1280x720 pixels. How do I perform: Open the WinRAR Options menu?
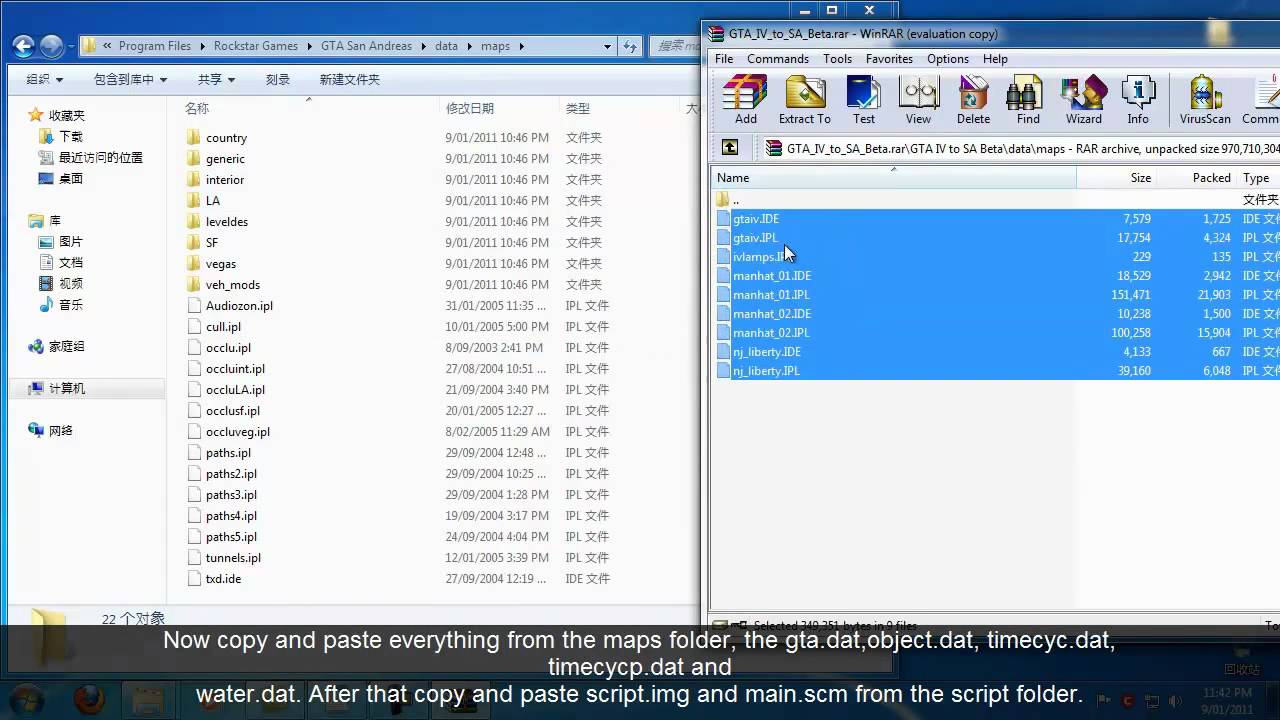(948, 59)
